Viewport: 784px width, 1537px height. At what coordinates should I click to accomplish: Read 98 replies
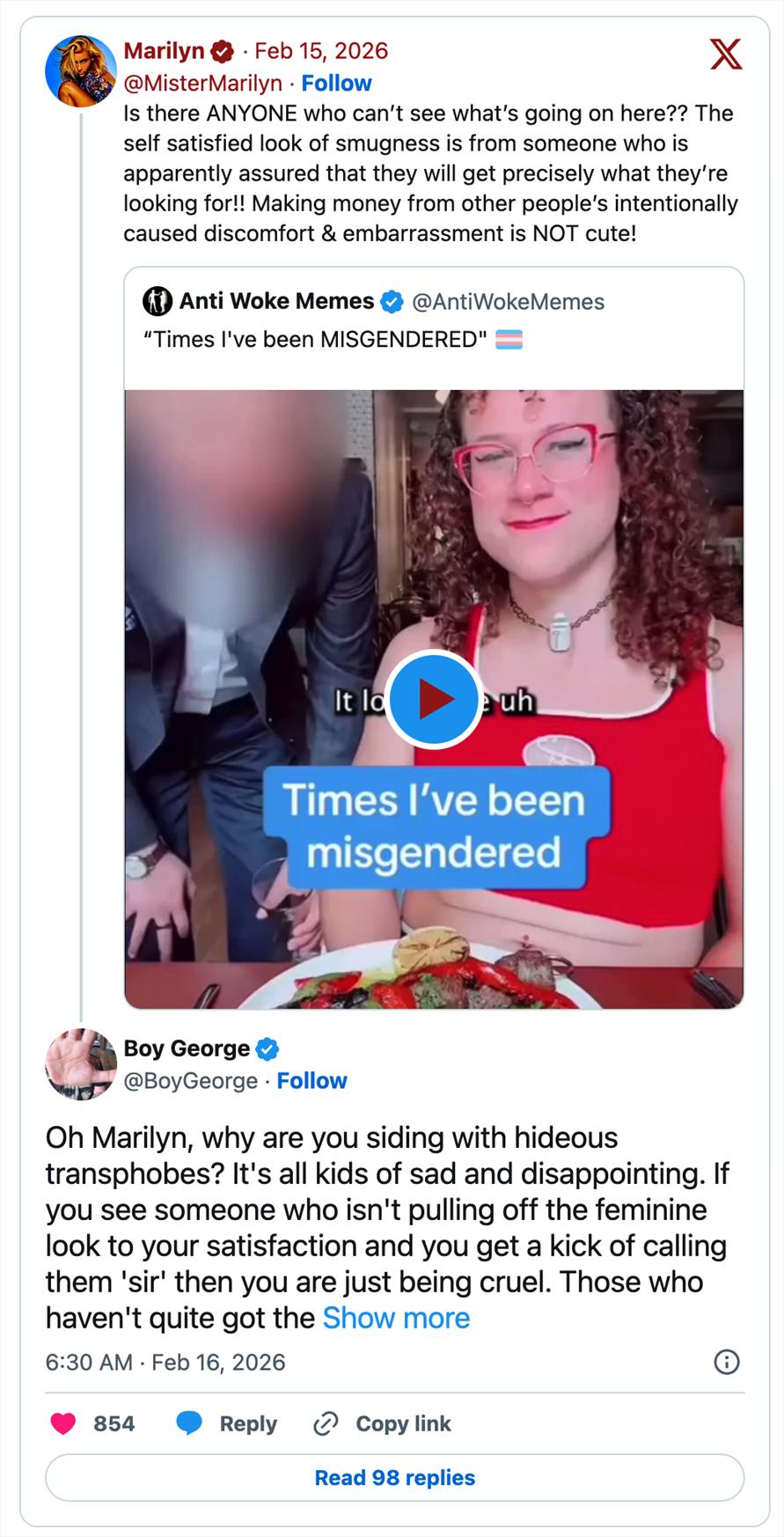(394, 1478)
